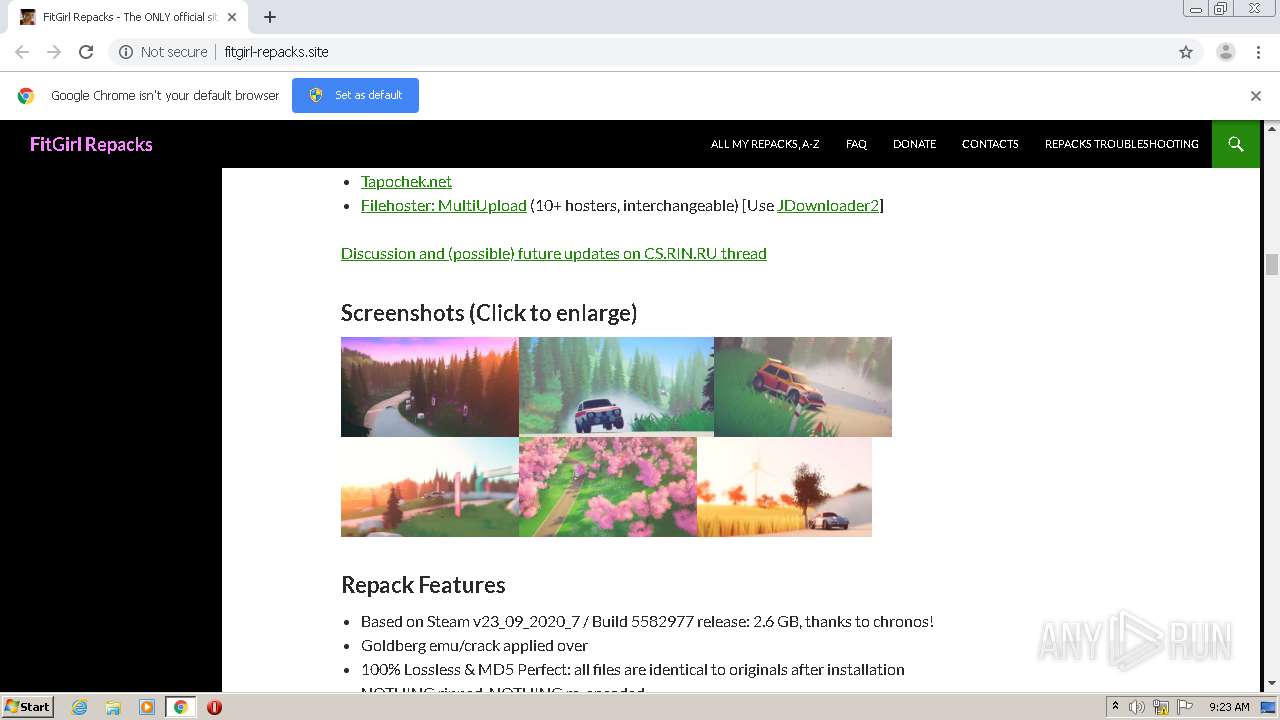The image size is (1280, 720).
Task: Click the 100% Lossless & MD5 Perfect line
Action: 632,669
